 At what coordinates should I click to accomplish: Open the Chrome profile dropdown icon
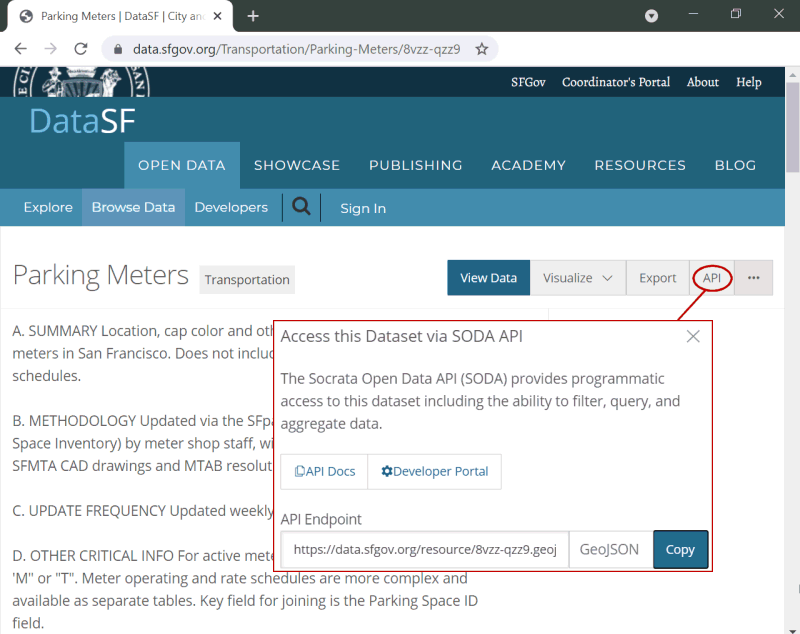click(x=651, y=16)
